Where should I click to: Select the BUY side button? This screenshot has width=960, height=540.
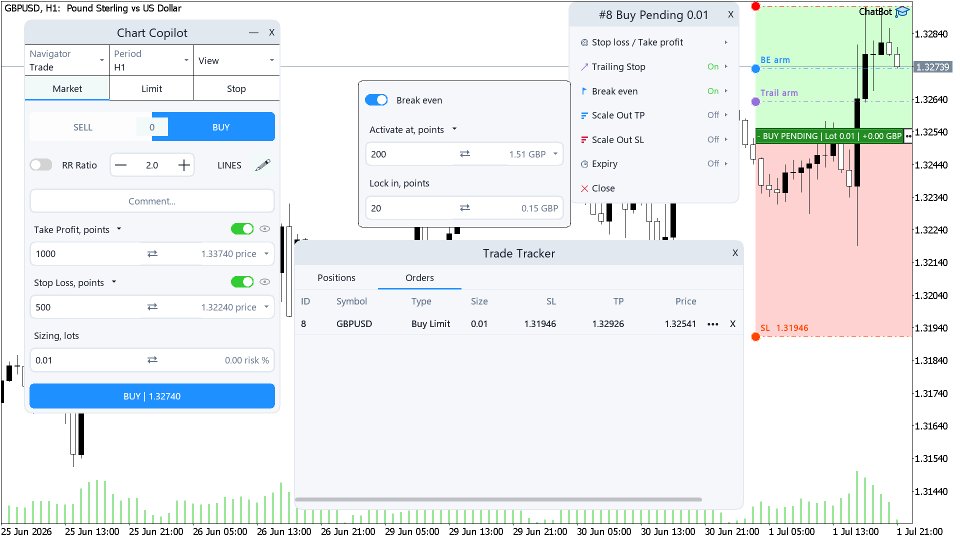[221, 127]
